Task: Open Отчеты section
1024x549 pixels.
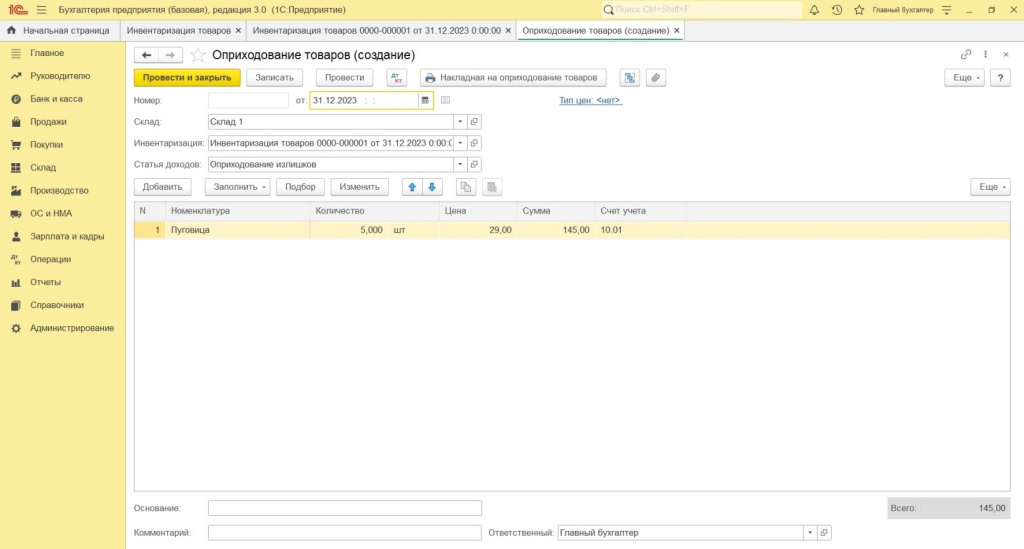Action: 63,282
